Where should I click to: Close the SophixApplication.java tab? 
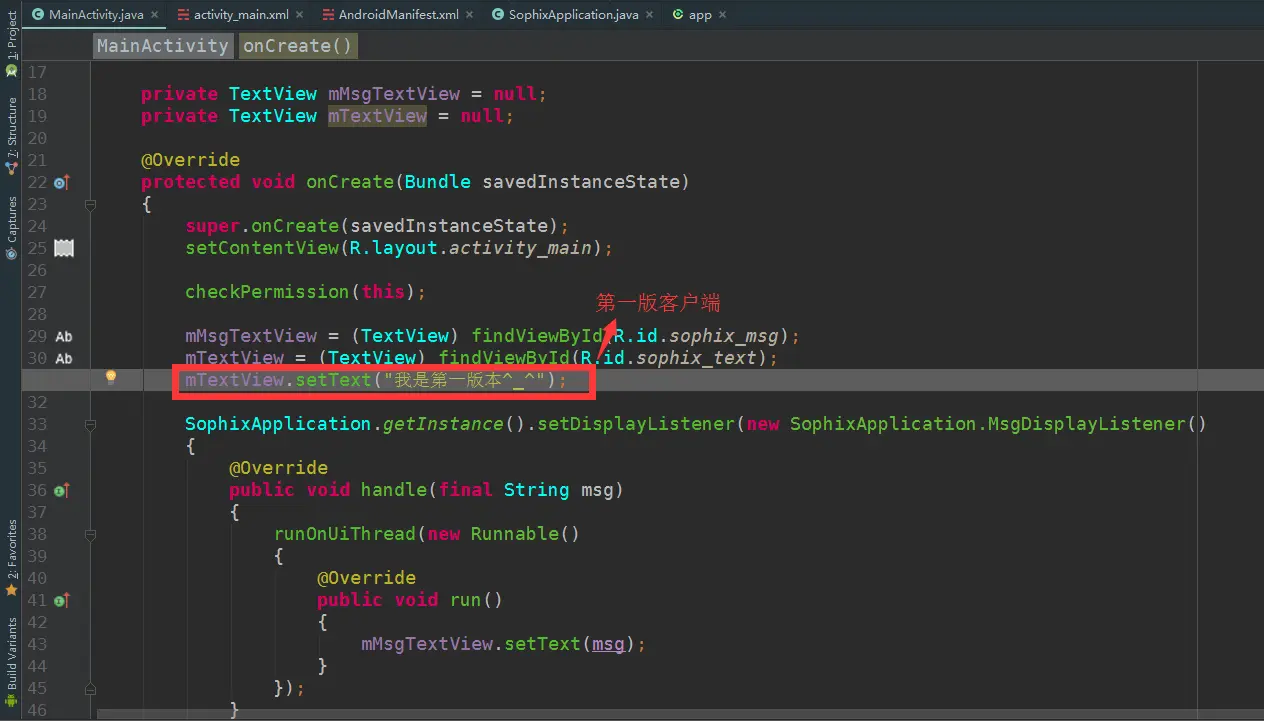[649, 15]
